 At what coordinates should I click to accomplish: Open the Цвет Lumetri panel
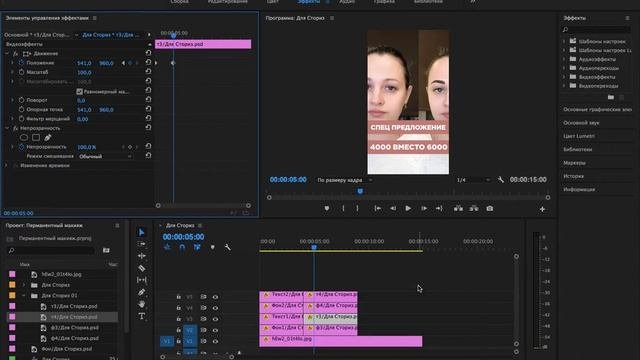(x=579, y=136)
